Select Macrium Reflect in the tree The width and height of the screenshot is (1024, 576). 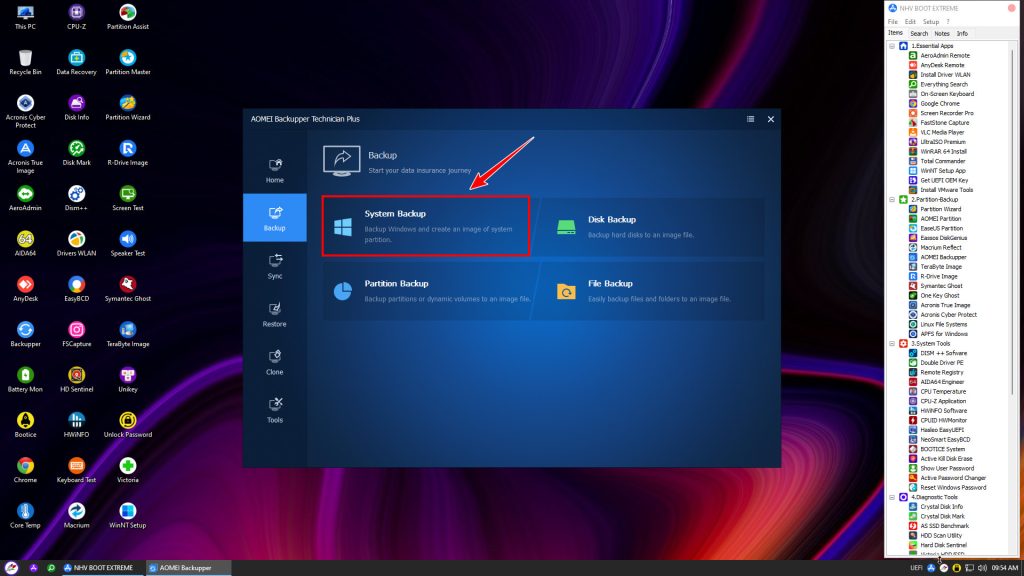coord(940,248)
